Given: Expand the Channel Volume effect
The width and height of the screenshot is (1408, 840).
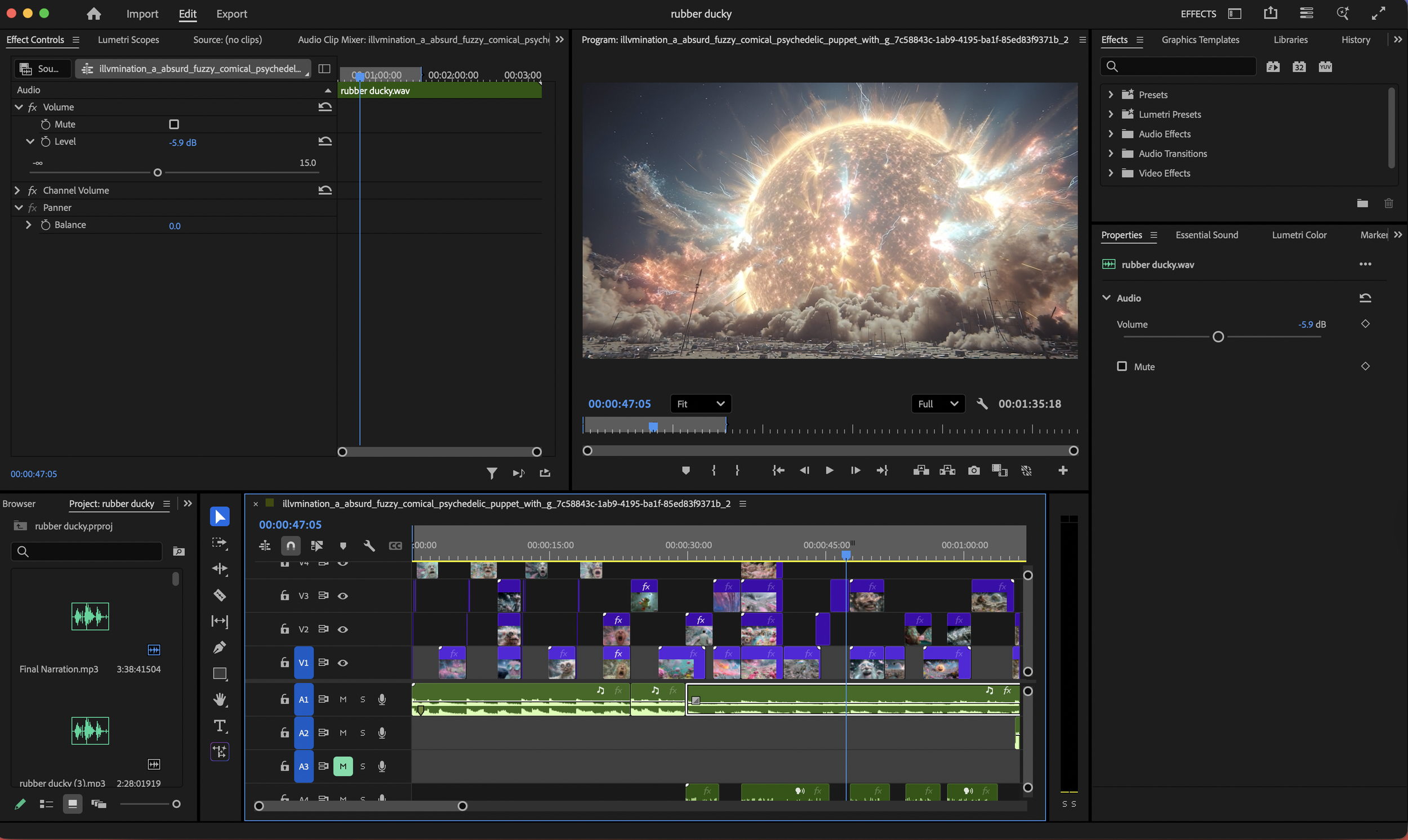Looking at the screenshot, I should pos(17,190).
